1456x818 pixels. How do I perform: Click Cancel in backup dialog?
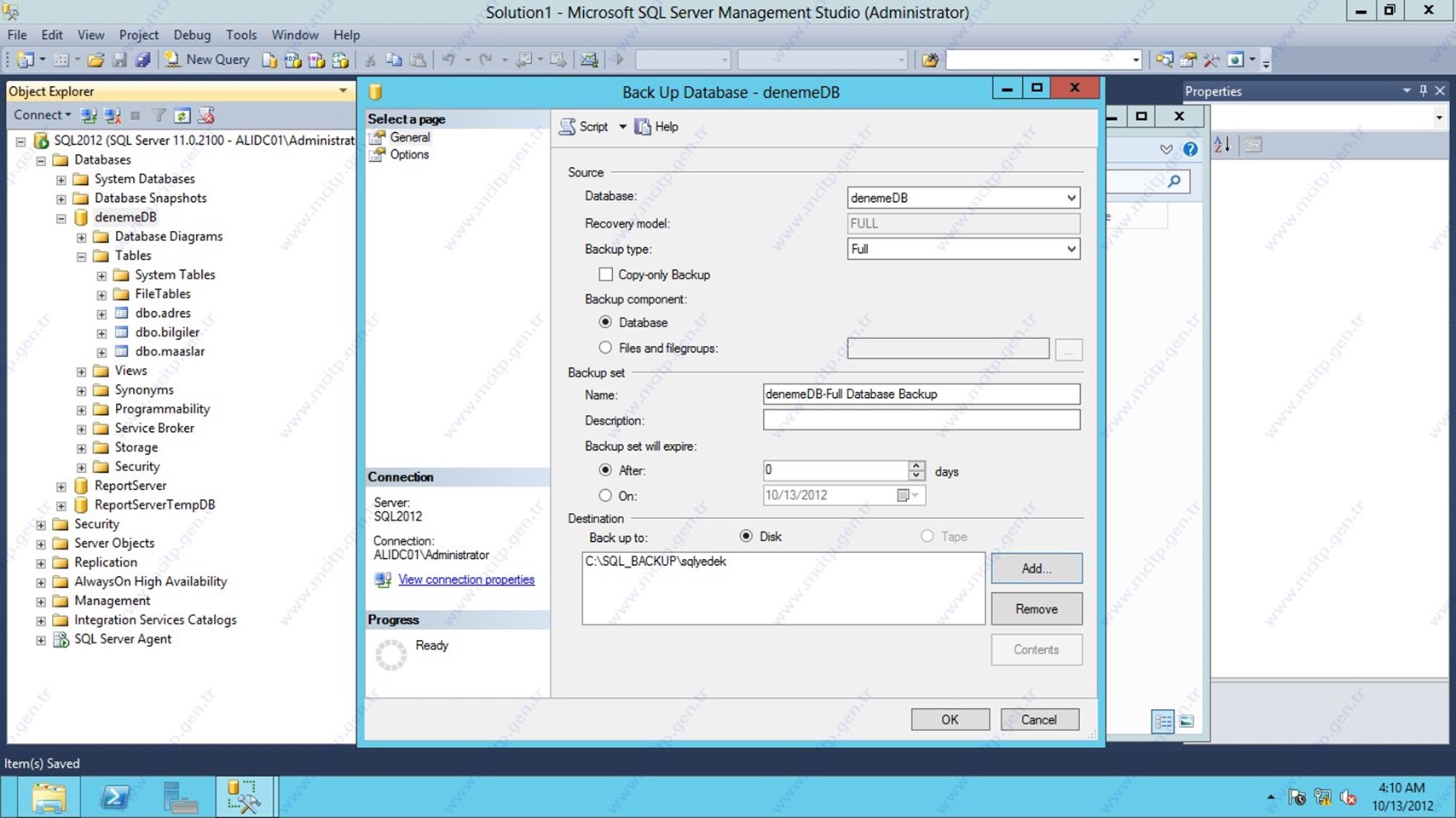[1039, 719]
